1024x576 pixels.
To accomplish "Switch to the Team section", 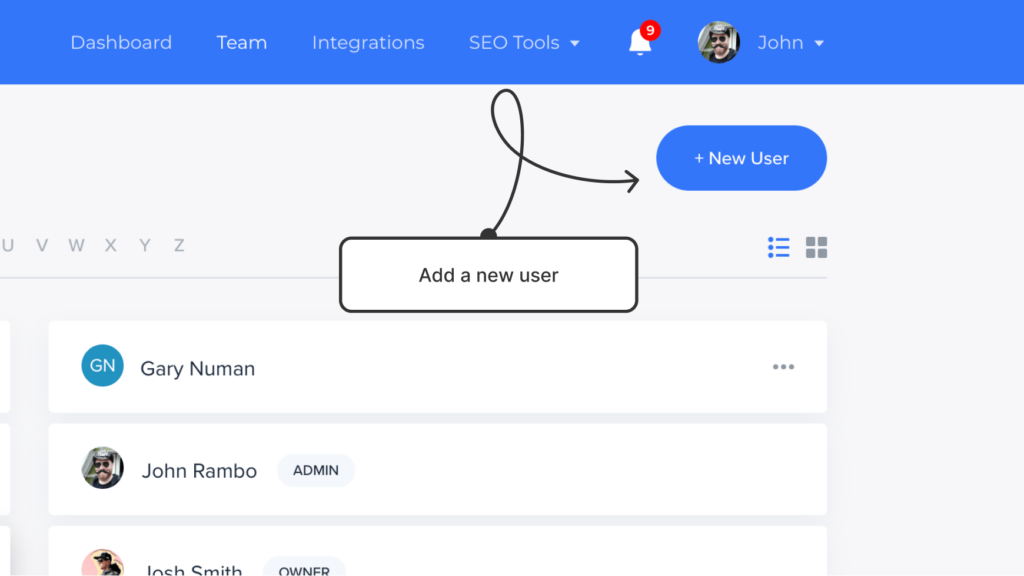I will (241, 42).
